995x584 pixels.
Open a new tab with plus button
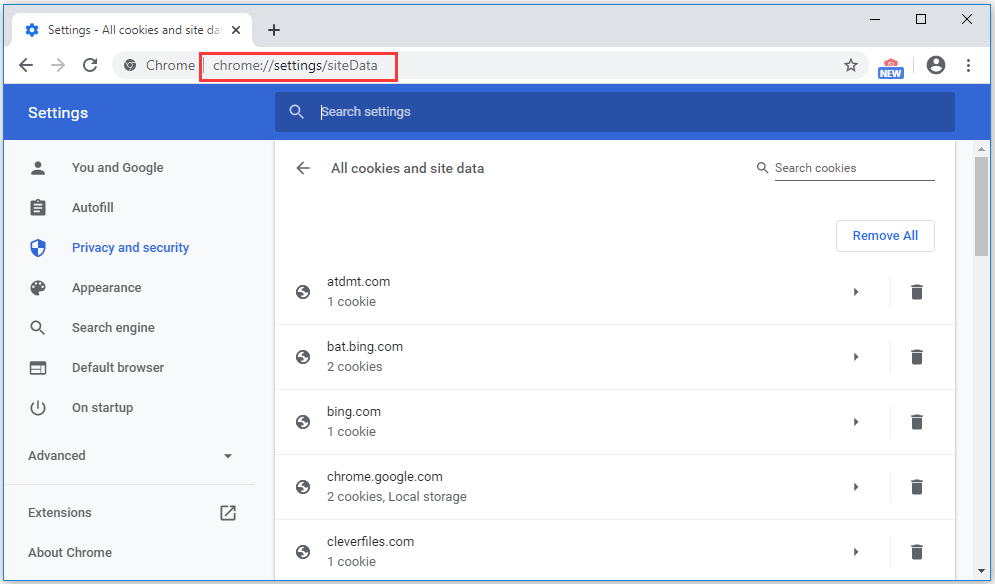(274, 30)
